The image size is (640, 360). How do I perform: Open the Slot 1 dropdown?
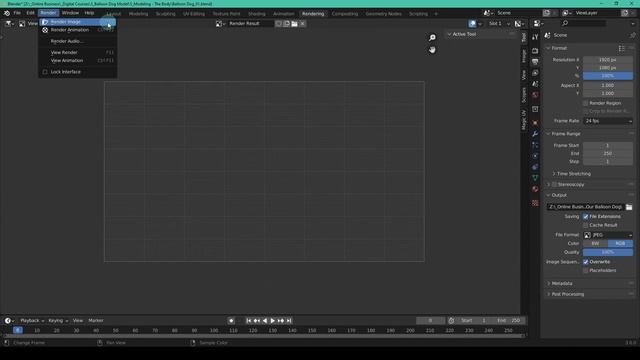click(498, 24)
